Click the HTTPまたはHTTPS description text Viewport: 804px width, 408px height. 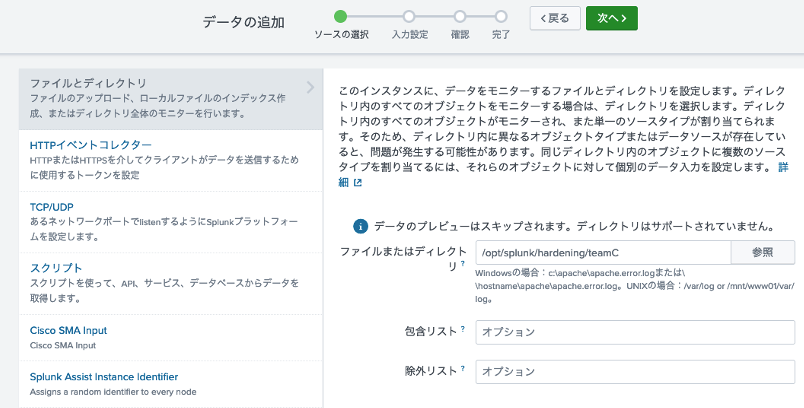point(164,168)
